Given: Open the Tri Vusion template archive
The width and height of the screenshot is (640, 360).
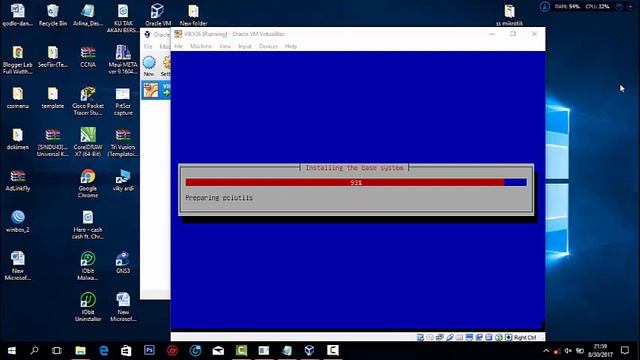Looking at the screenshot, I should pyautogui.click(x=123, y=142).
